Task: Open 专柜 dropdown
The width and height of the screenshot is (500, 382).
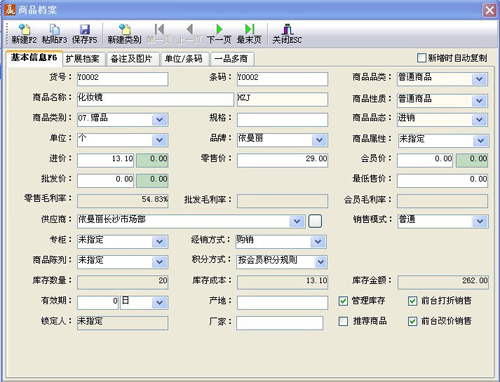Action: tap(160, 242)
